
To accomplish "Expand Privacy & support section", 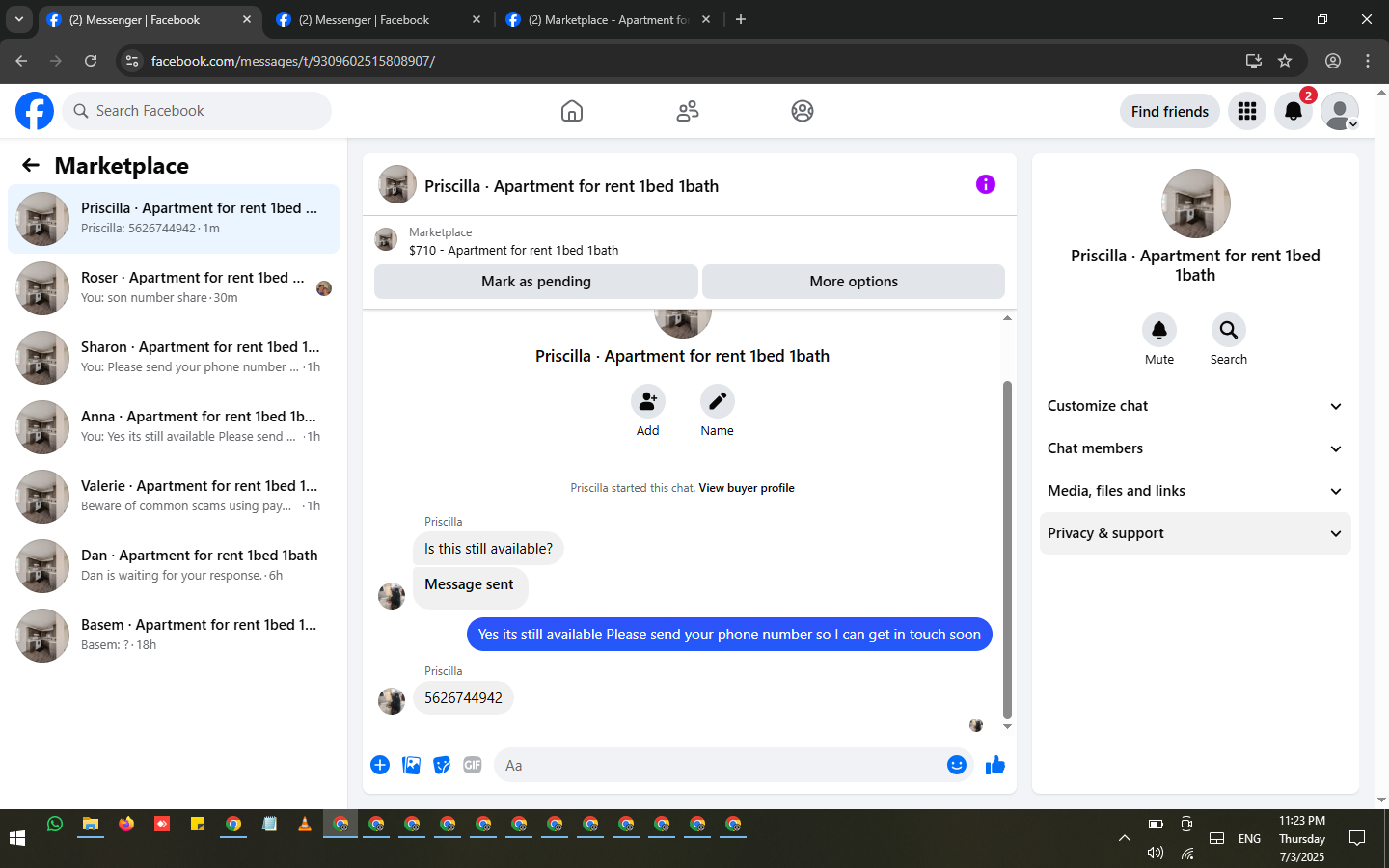I will [1195, 533].
